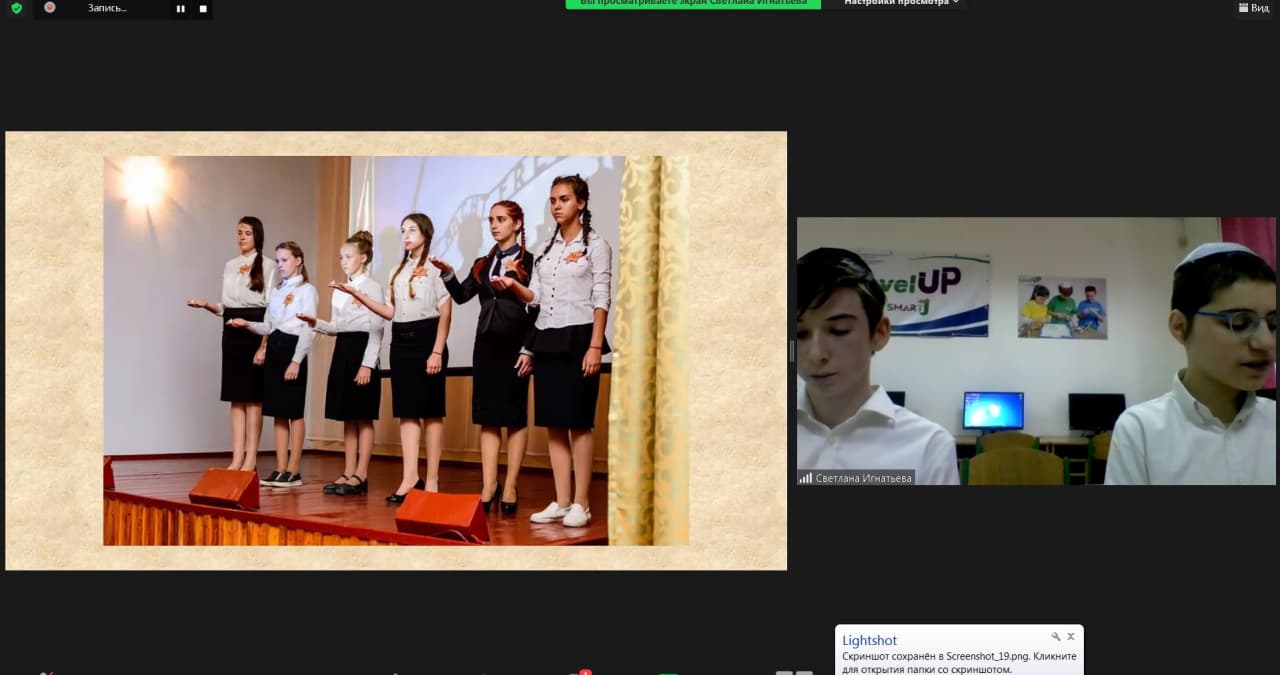Open the "Настройки просмотра" dropdown
The height and width of the screenshot is (675, 1280).
[896, 3]
